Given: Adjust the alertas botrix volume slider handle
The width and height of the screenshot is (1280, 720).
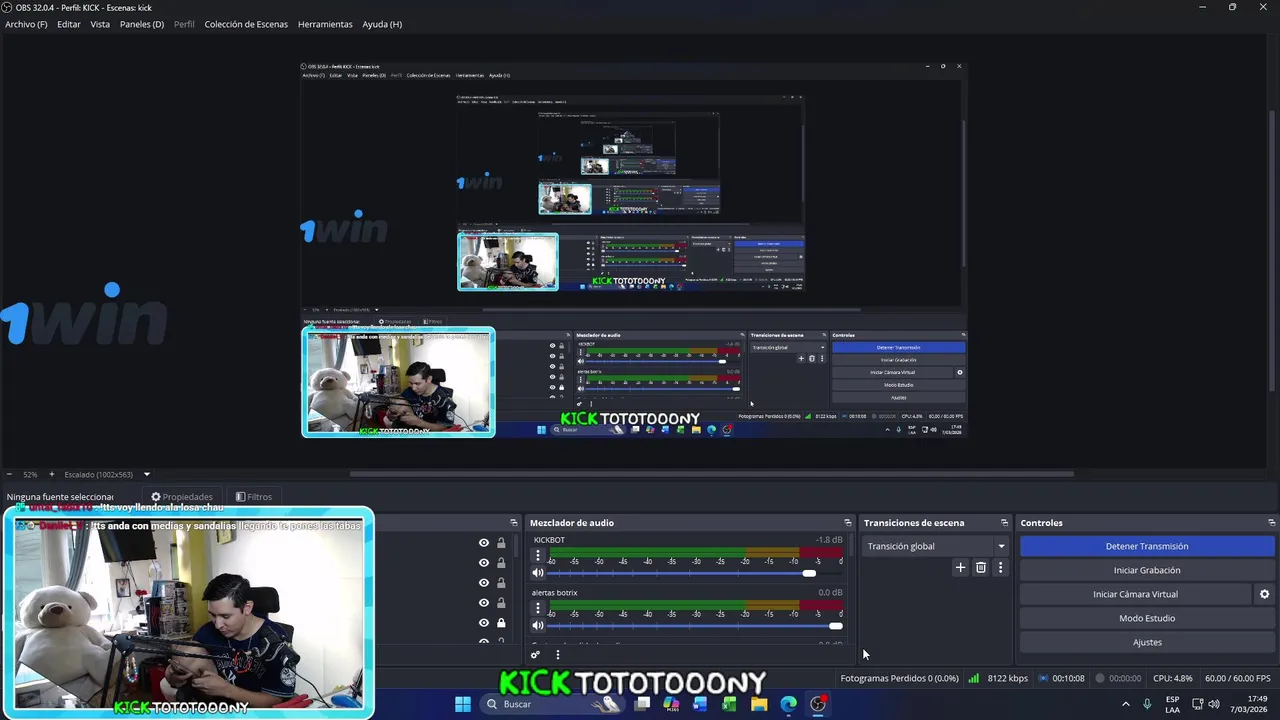Looking at the screenshot, I should 836,626.
